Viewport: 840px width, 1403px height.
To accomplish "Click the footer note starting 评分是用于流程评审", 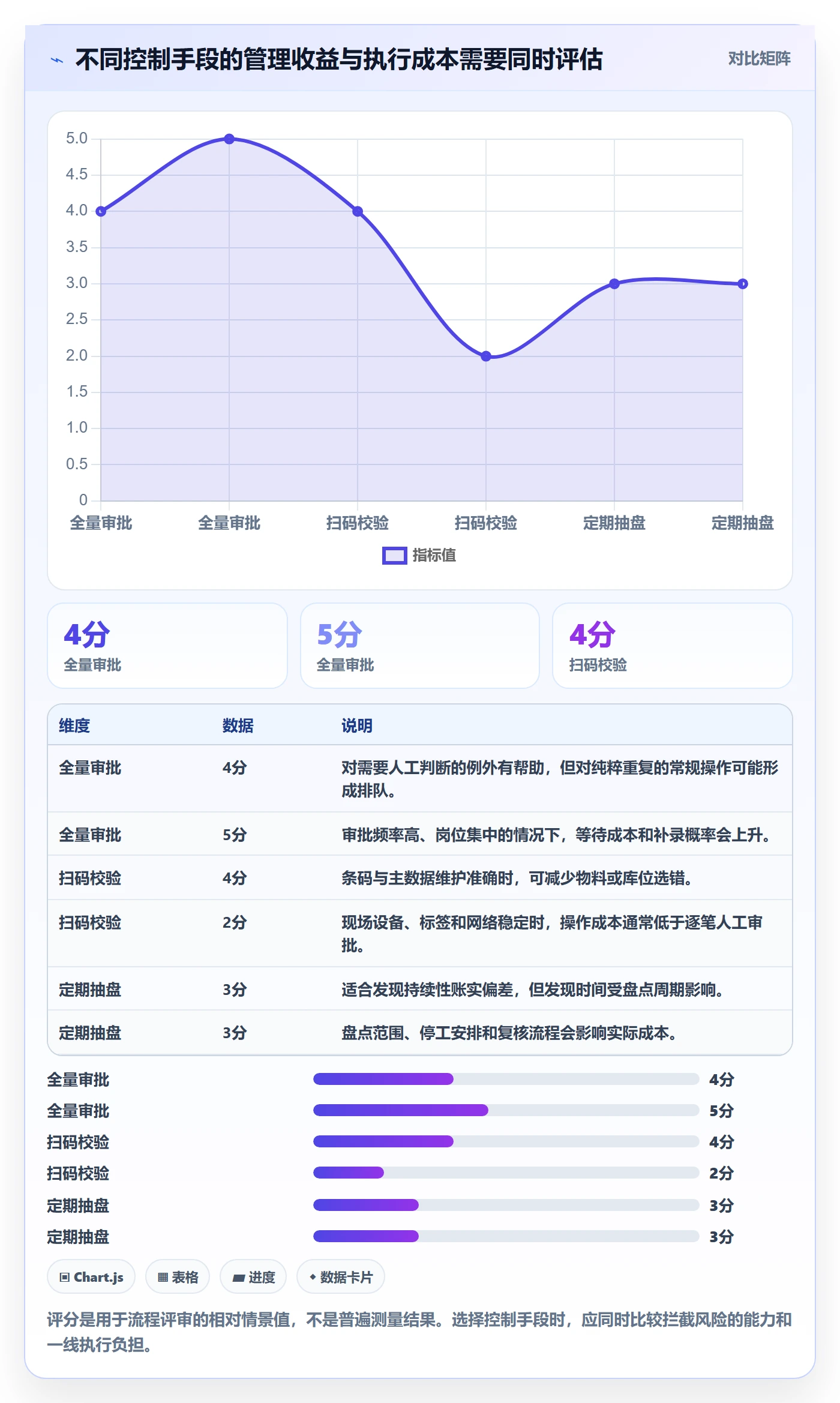I will click(420, 1332).
